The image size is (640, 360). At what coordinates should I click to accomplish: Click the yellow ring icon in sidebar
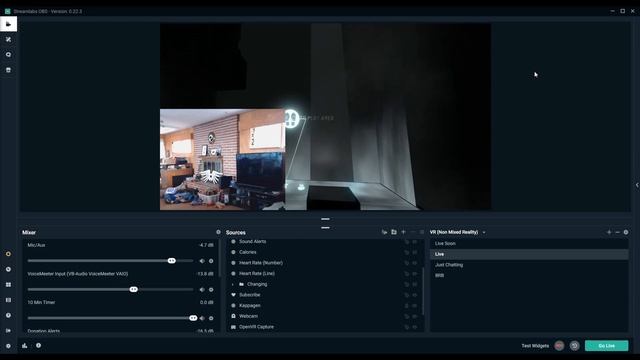tap(8, 254)
